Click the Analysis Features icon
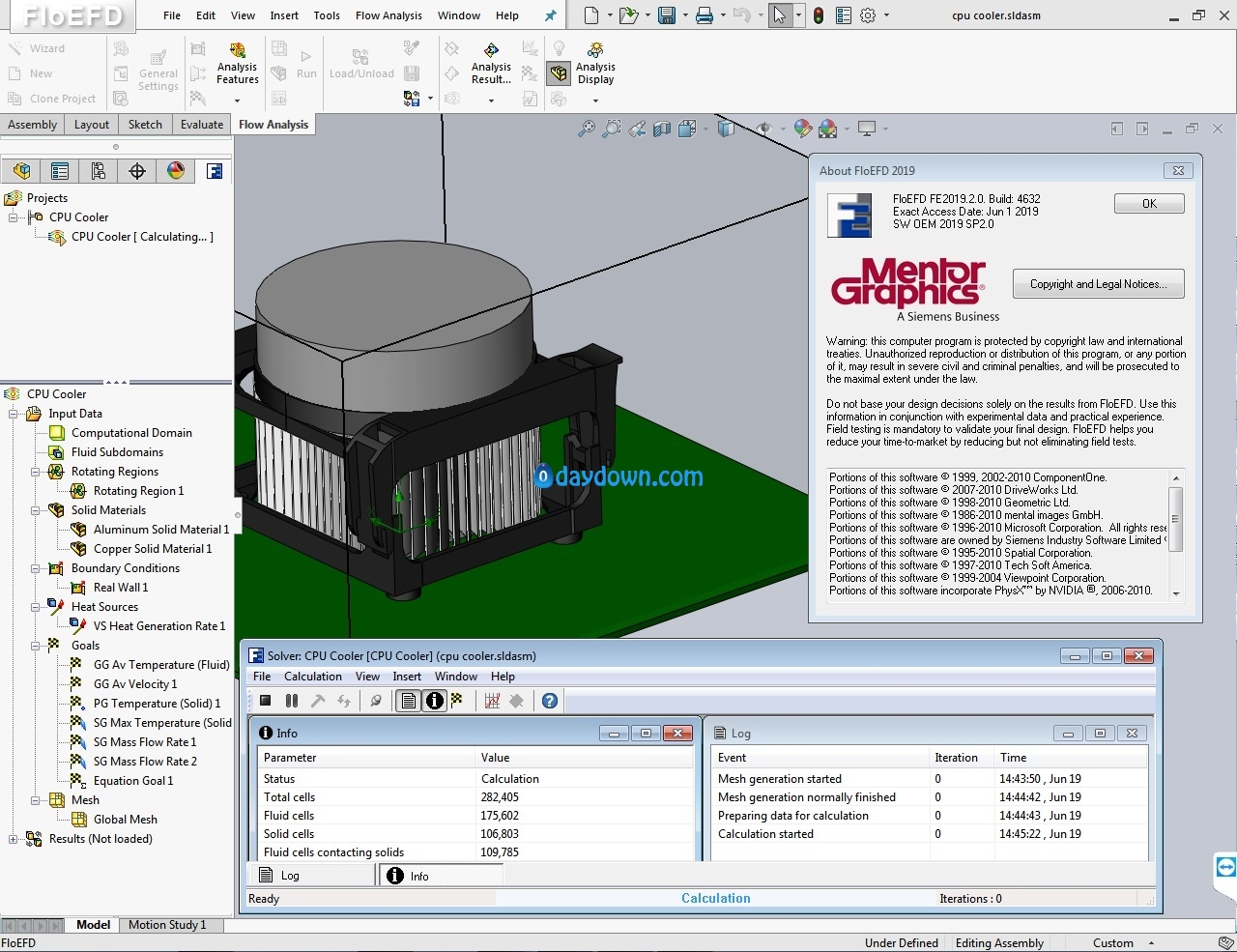 coord(237,49)
